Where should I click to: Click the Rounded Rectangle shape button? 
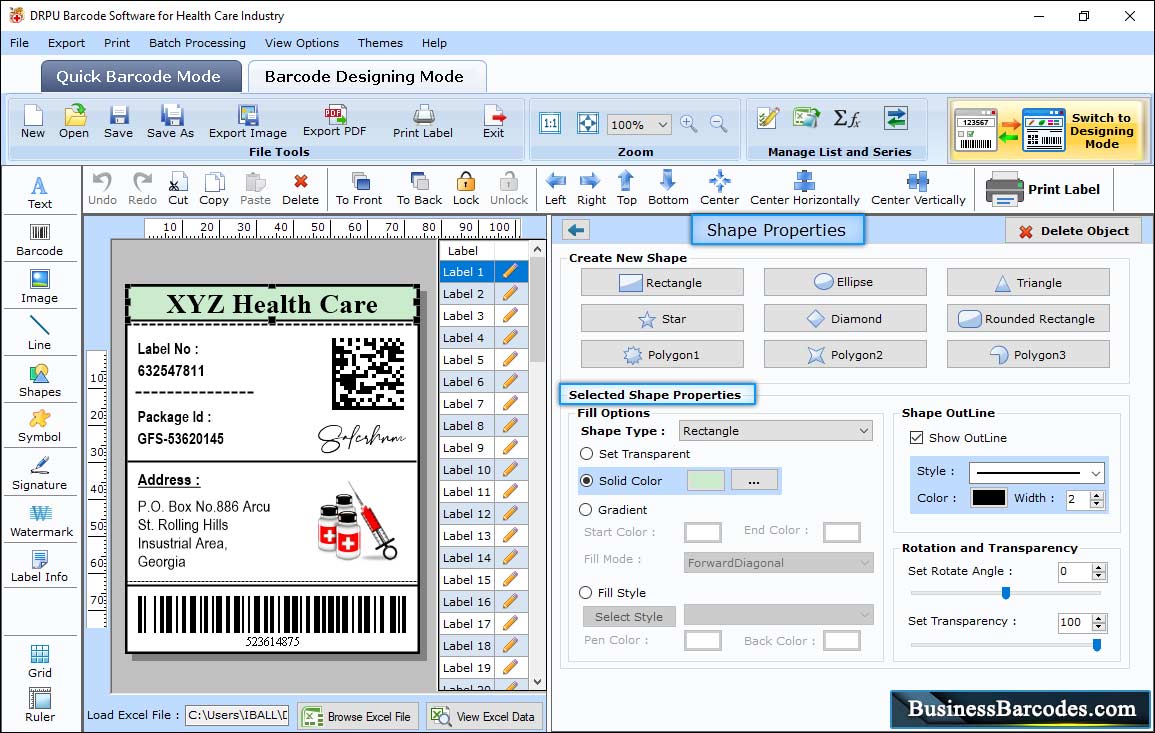pos(1028,318)
